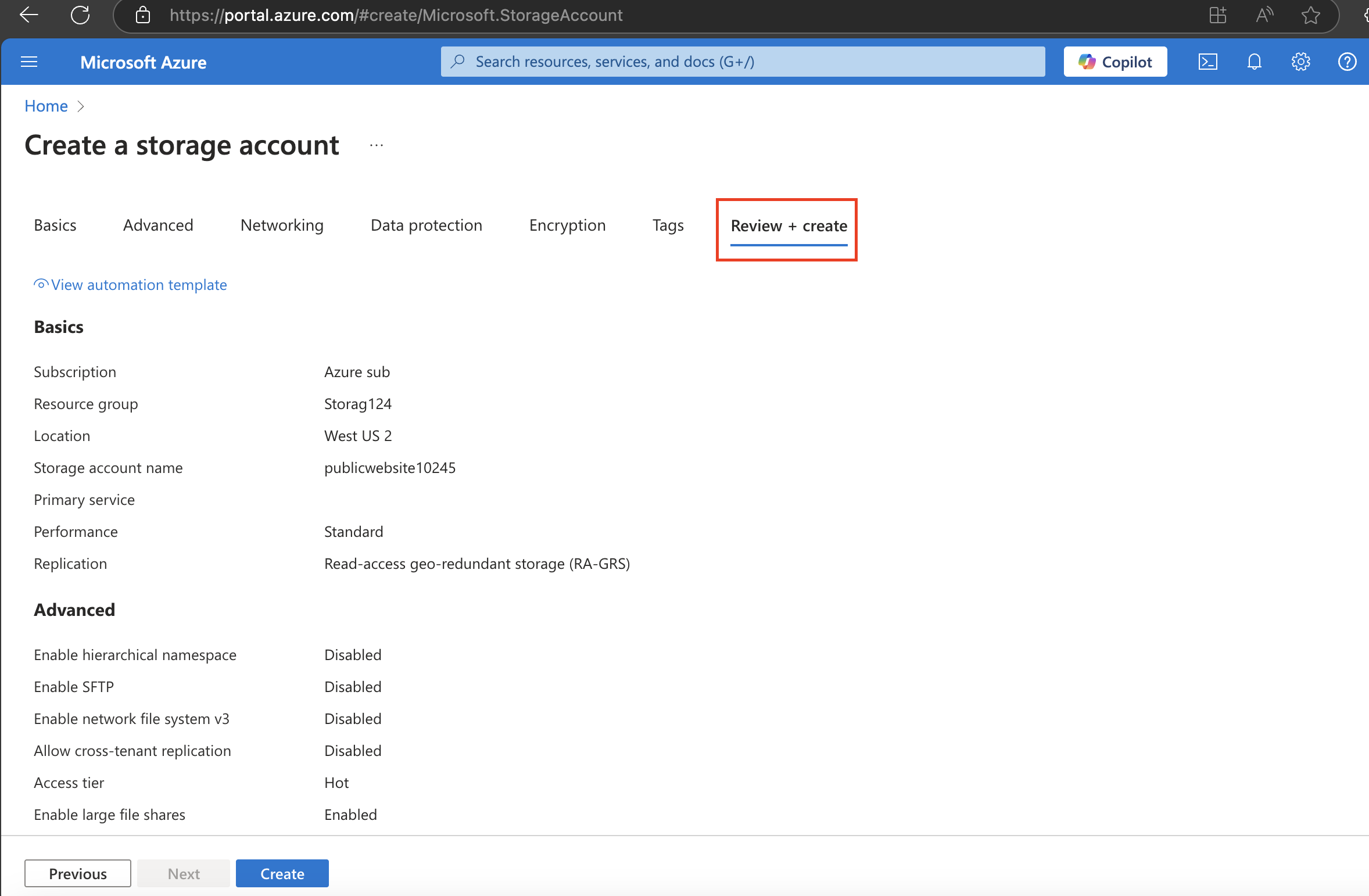Click the eye icon by View automation template
1369x896 pixels.
41,284
